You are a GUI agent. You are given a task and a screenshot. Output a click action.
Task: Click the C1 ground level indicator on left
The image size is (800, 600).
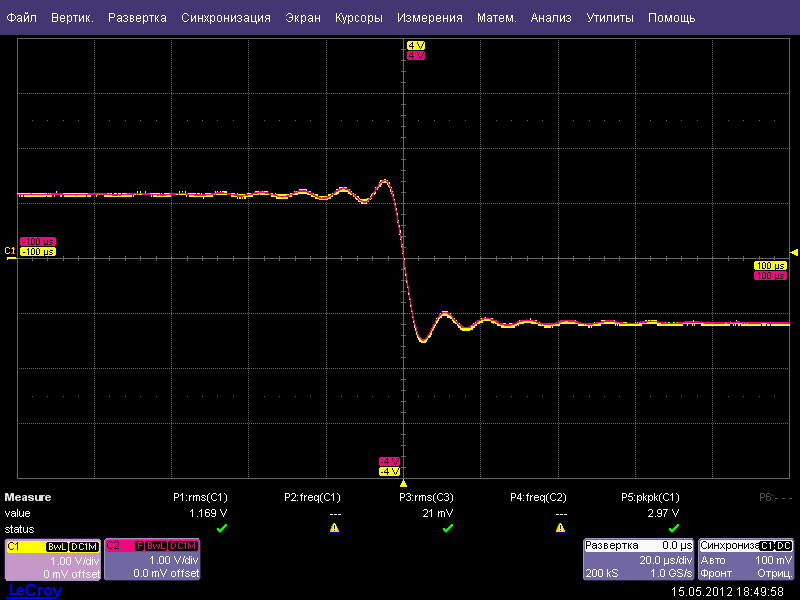coord(11,251)
